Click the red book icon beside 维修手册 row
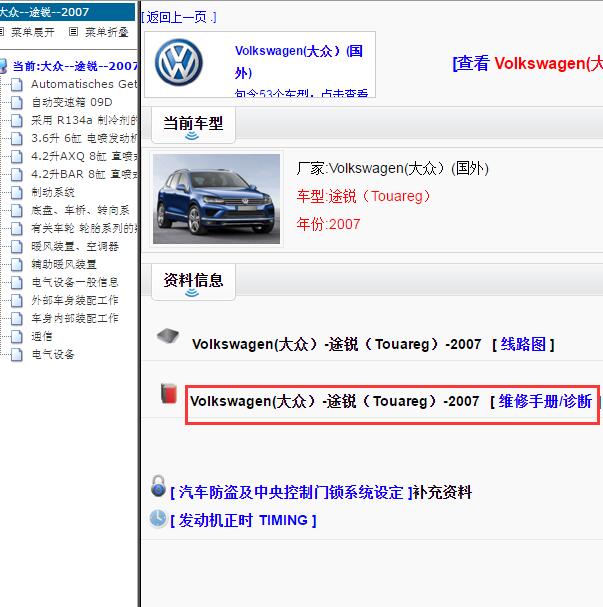Screen dimensions: 603x607 click(x=169, y=393)
